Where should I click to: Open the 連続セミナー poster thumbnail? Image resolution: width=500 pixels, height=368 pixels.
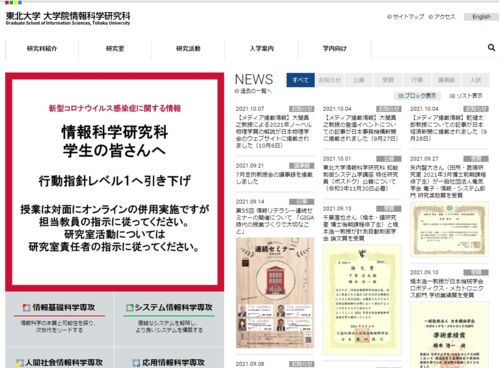(275, 293)
